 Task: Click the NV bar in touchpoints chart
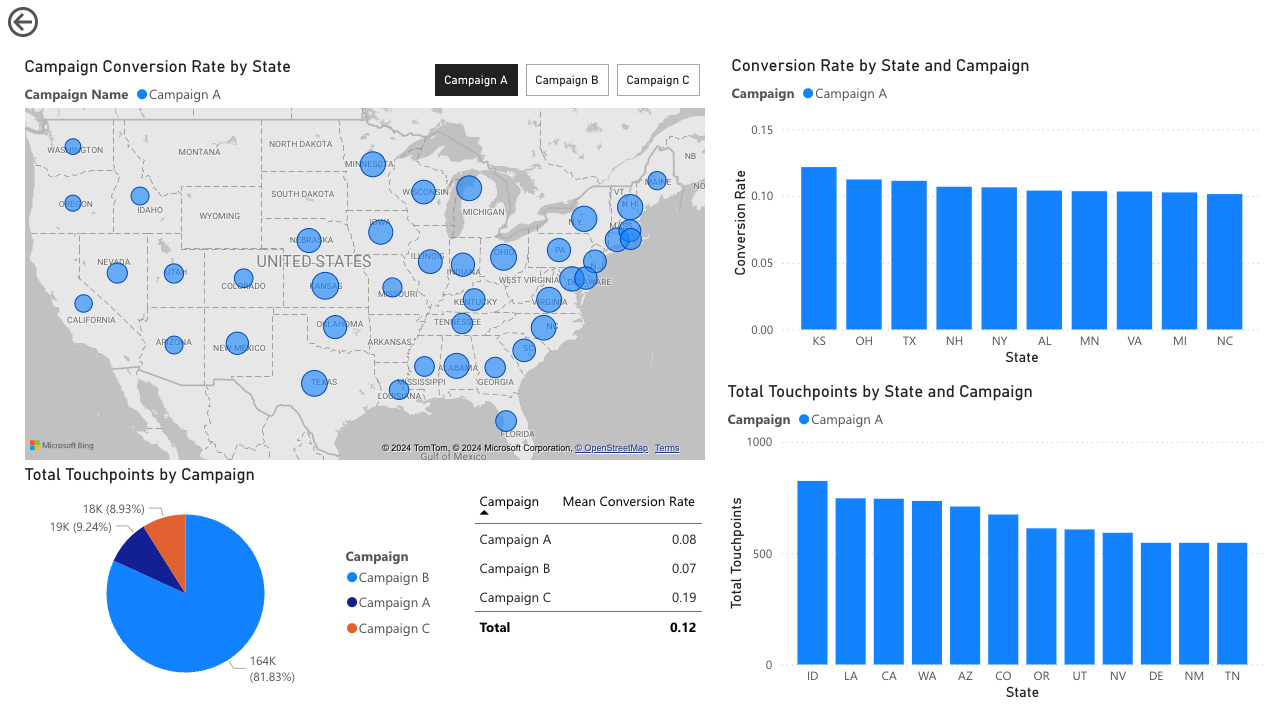(x=1118, y=599)
